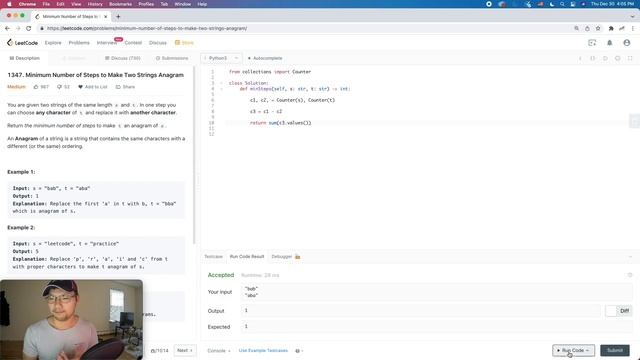
Task: Open the Bookmarks menu
Action: coord(120,4)
